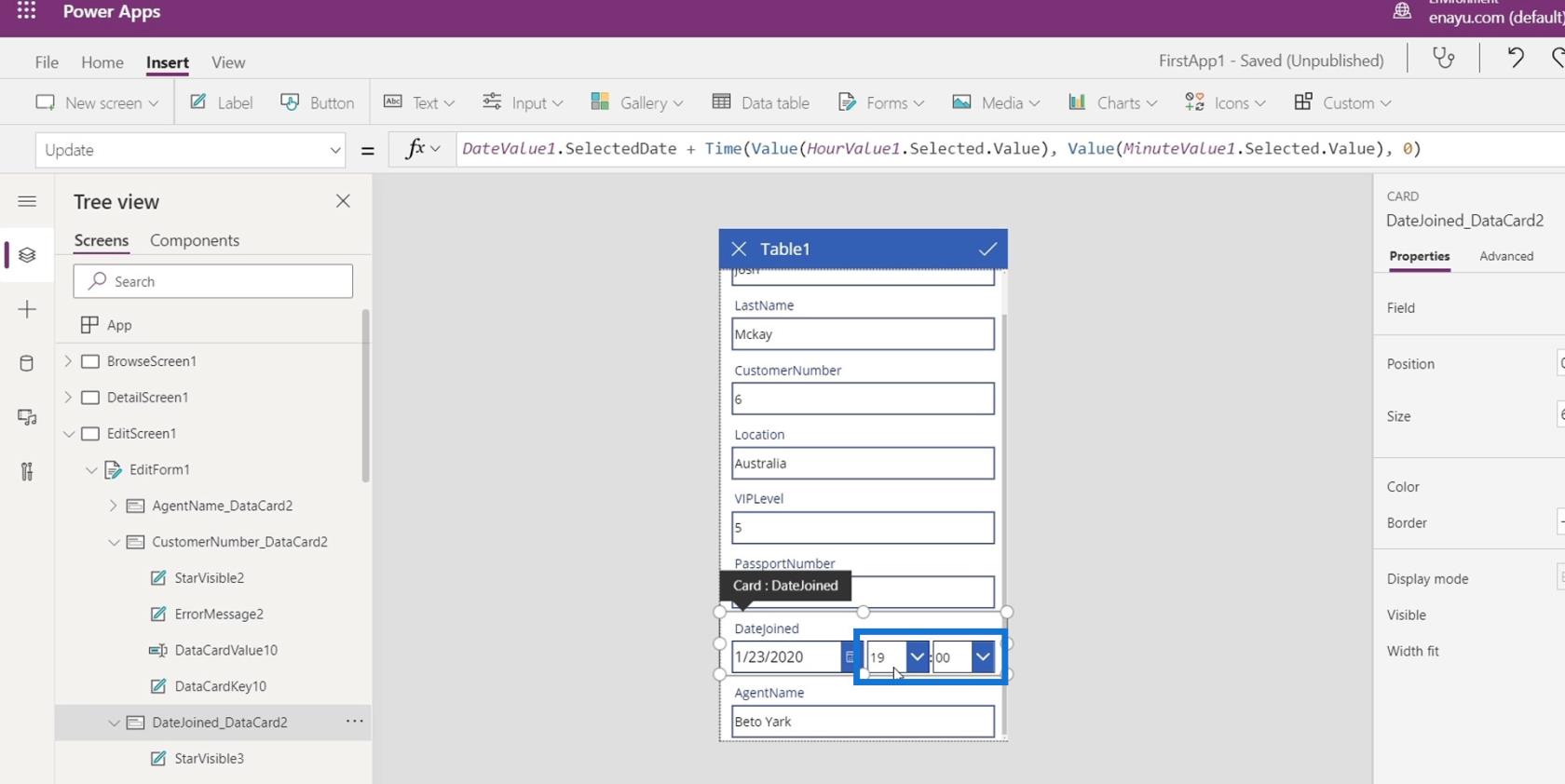Open the DateJoined calendar picker icon
The height and width of the screenshot is (784, 1565).
(x=849, y=656)
